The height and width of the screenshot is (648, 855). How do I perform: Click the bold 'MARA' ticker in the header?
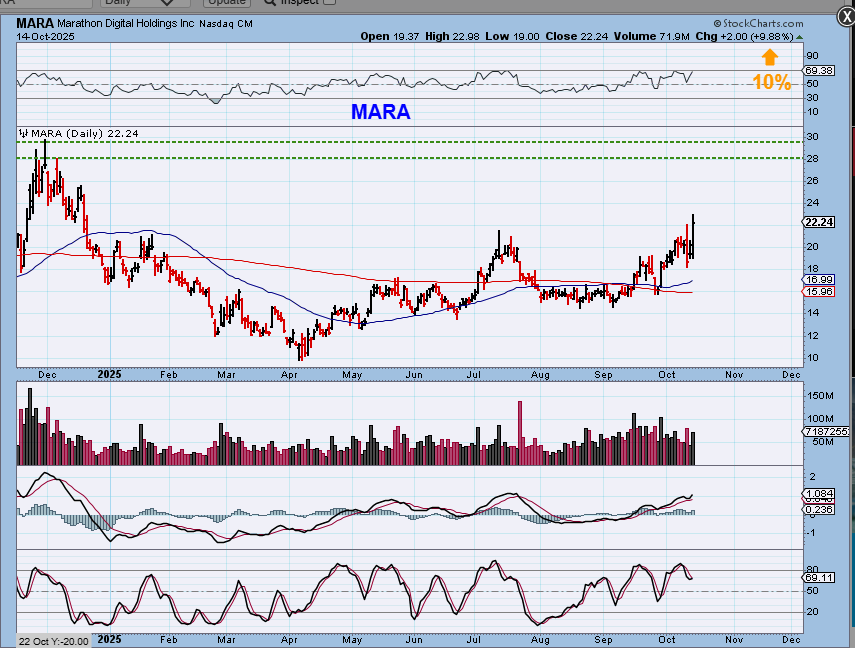pos(35,23)
